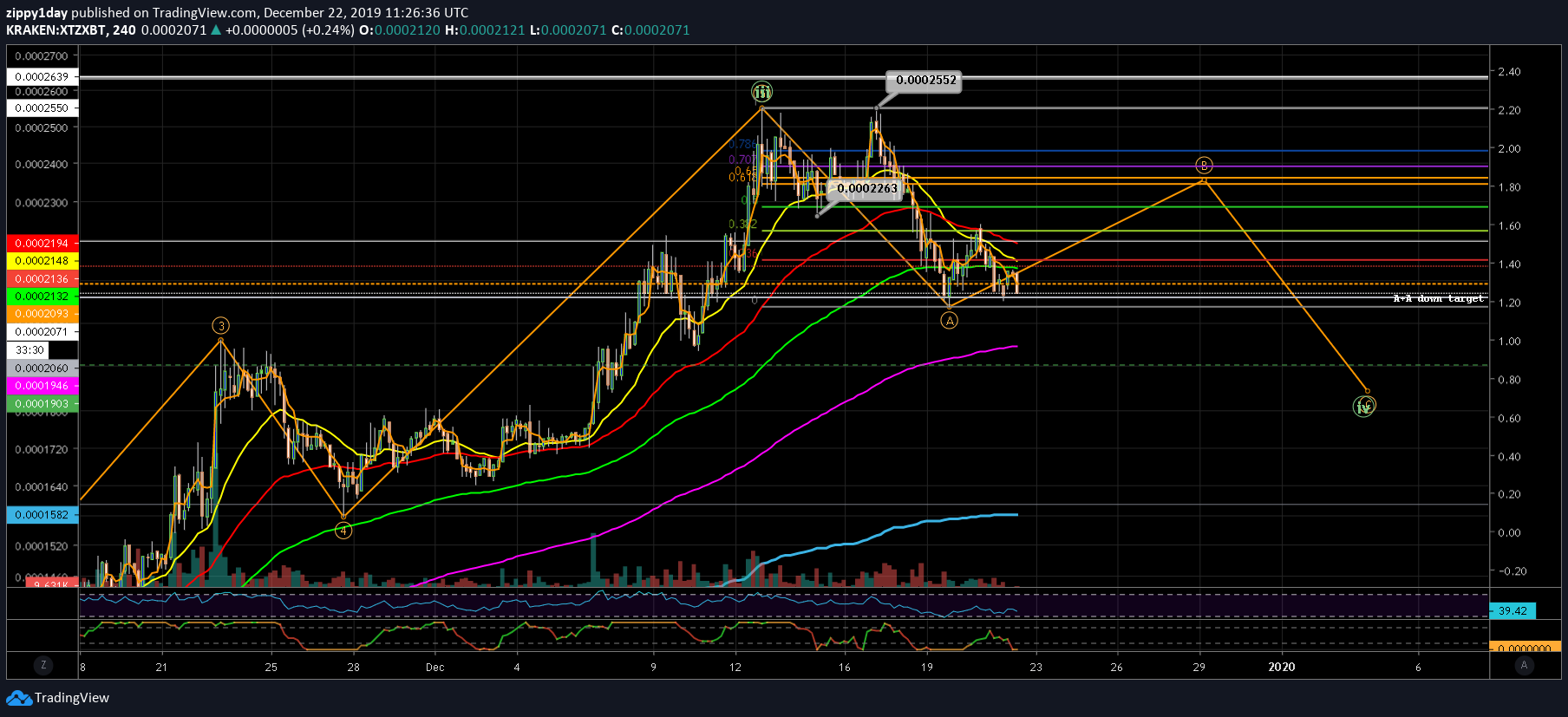Open the TradingView text link
Viewport: 1568px width, 717px height.
(x=72, y=698)
